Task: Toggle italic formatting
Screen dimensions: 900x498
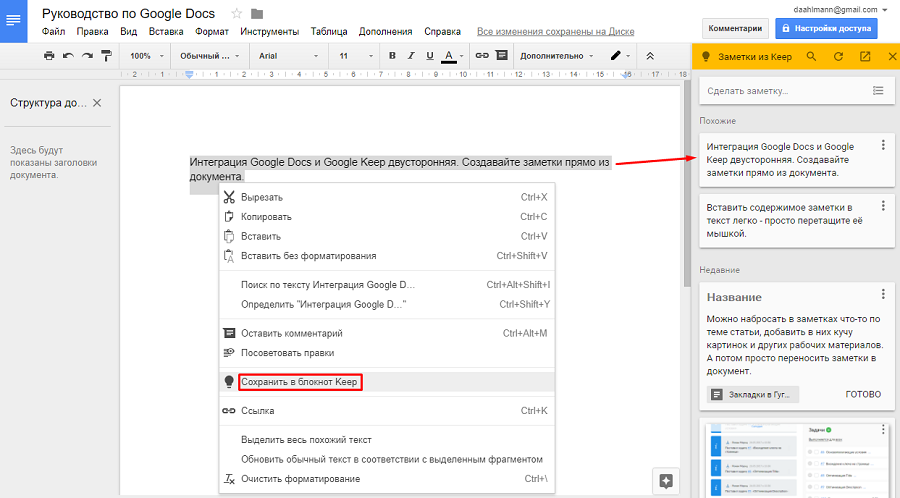Action: click(x=410, y=56)
